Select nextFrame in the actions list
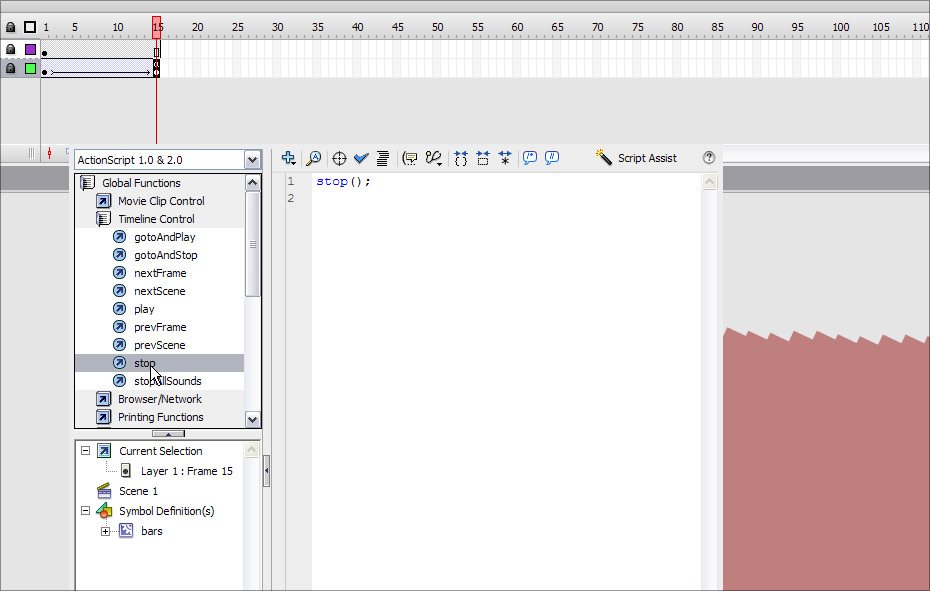The image size is (930, 591). pos(160,273)
